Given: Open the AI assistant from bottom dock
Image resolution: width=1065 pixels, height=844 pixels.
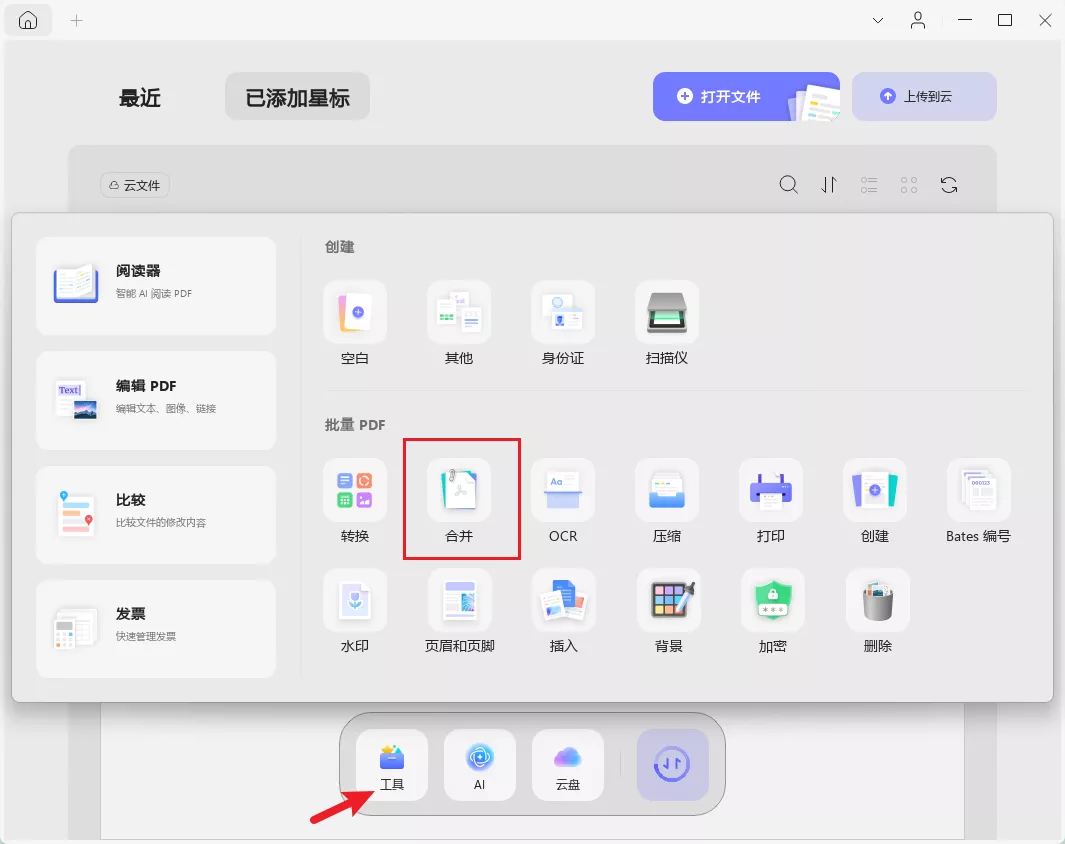Looking at the screenshot, I should pos(479,765).
